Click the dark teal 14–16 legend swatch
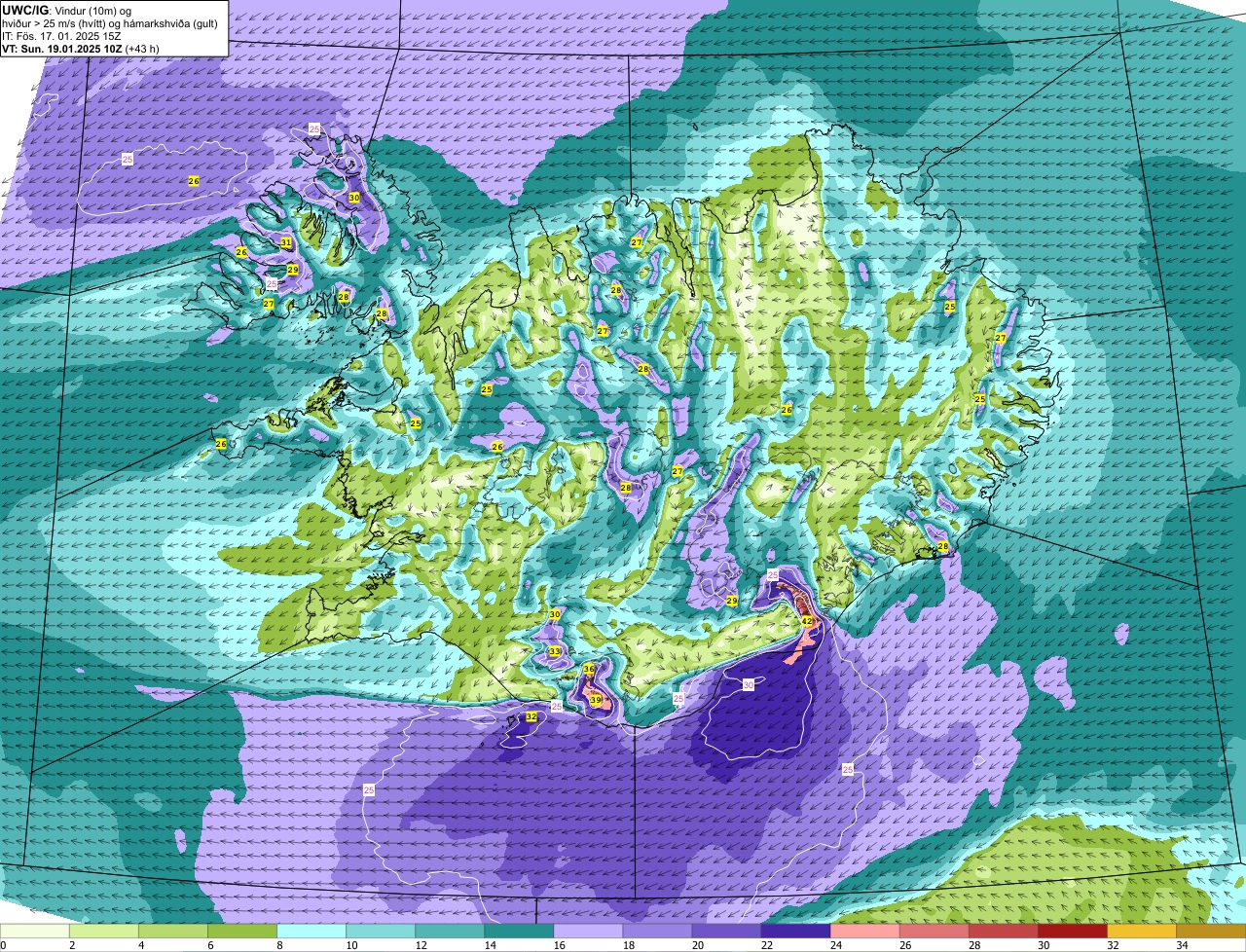 tap(519, 931)
